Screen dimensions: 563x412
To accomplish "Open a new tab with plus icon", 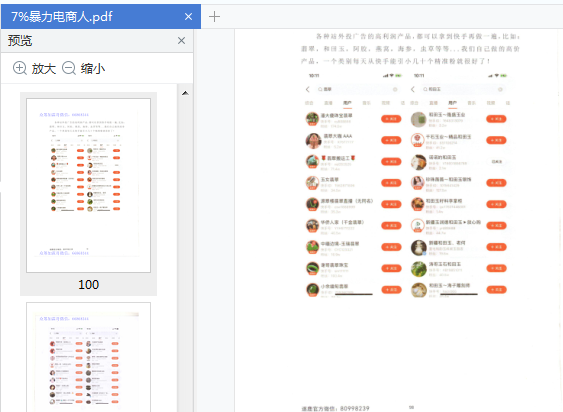I will [x=214, y=17].
